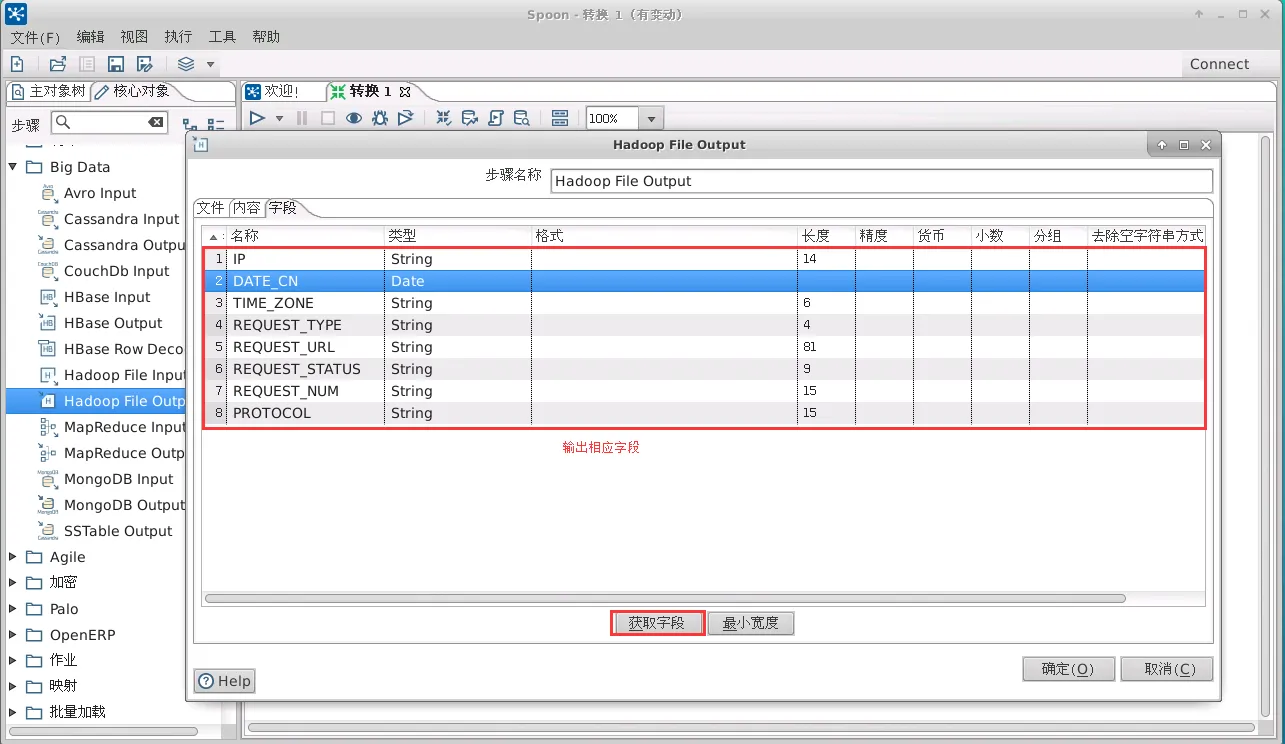Select the REQUEST_URL field row
Image resolution: width=1285 pixels, height=744 pixels.
point(704,347)
